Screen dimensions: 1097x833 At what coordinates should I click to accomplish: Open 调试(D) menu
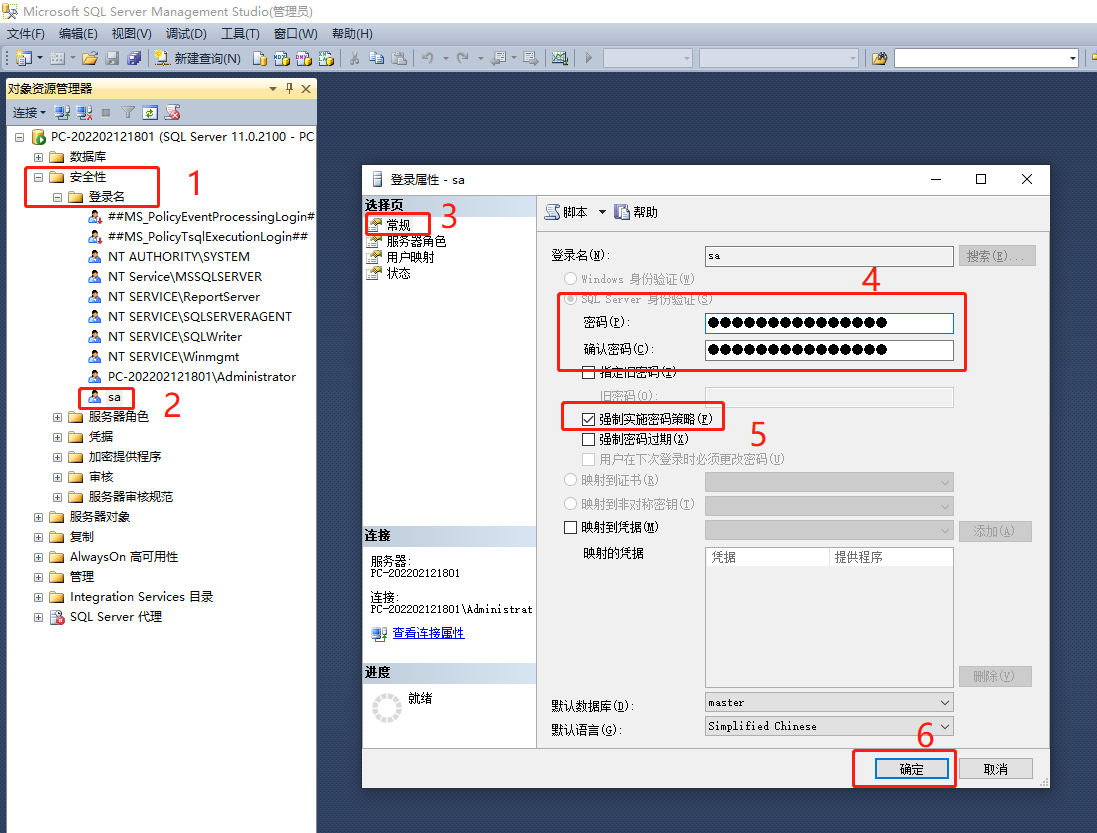186,34
